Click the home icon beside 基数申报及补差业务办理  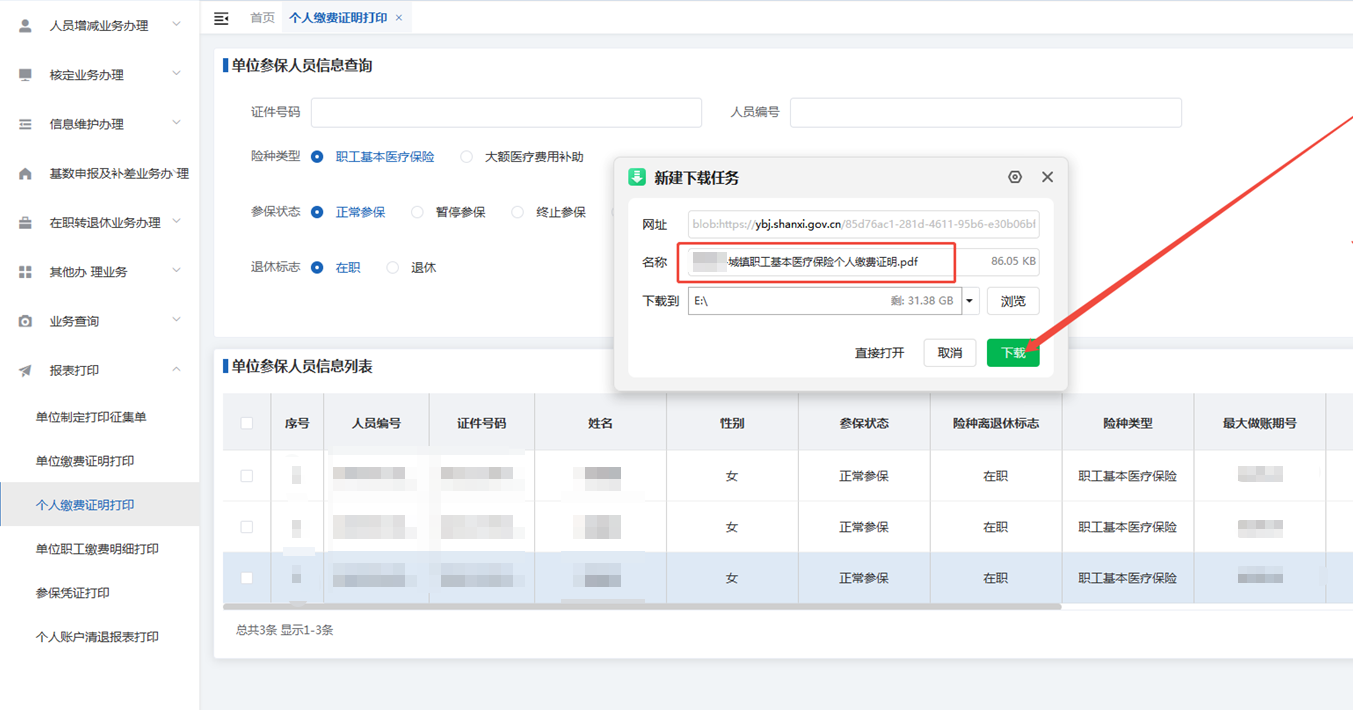pos(26,174)
